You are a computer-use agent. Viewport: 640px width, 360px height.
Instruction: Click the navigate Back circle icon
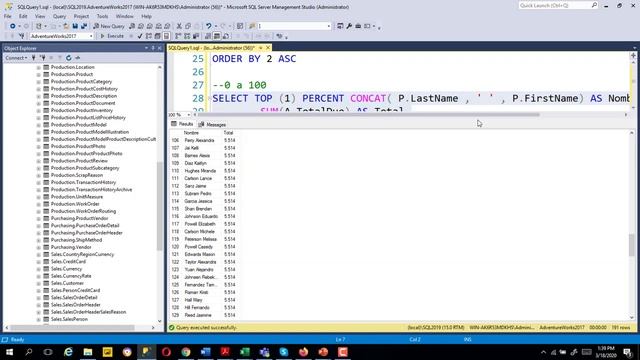tap(13, 26)
